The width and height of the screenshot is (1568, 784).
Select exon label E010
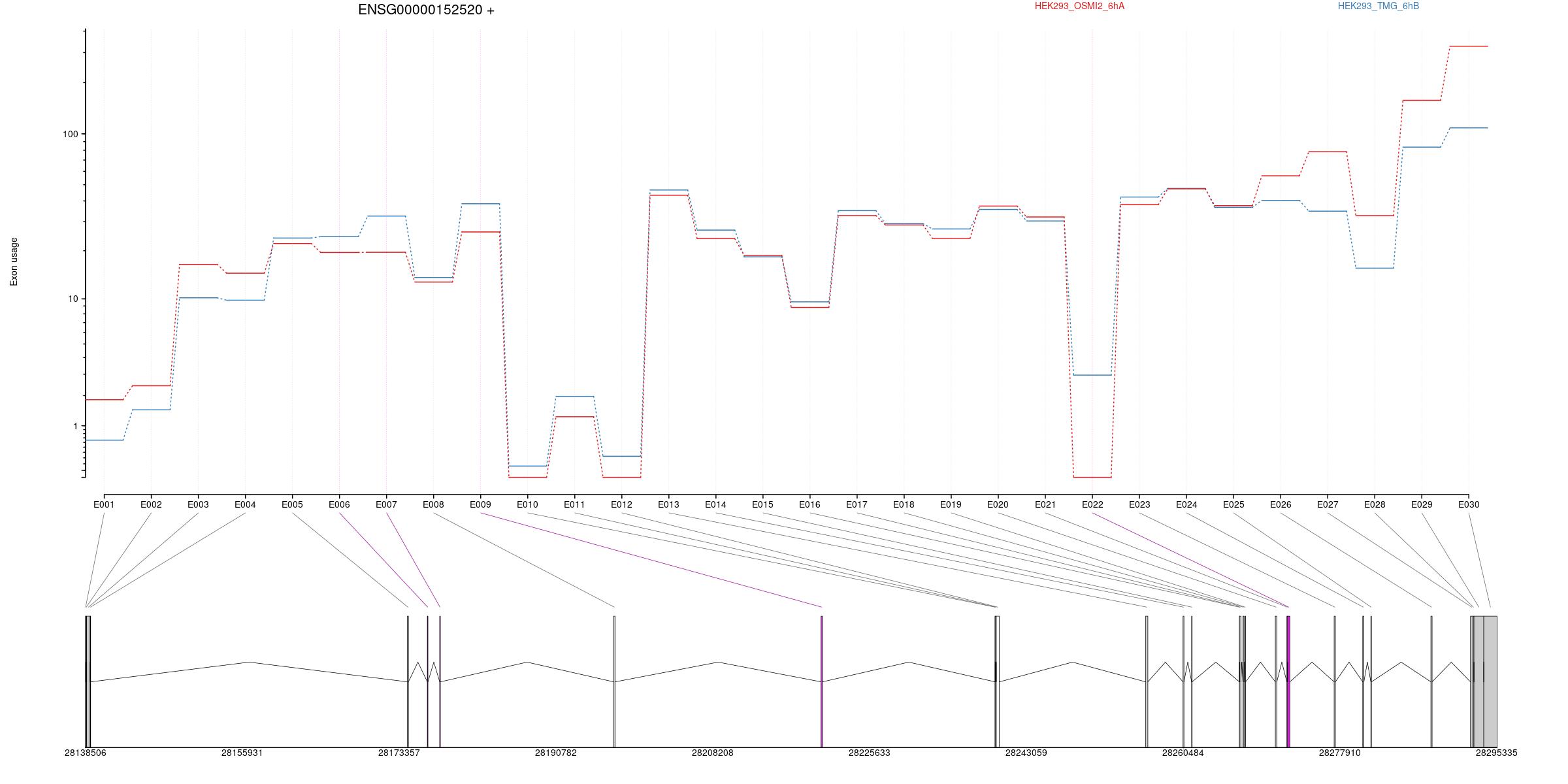[x=527, y=504]
